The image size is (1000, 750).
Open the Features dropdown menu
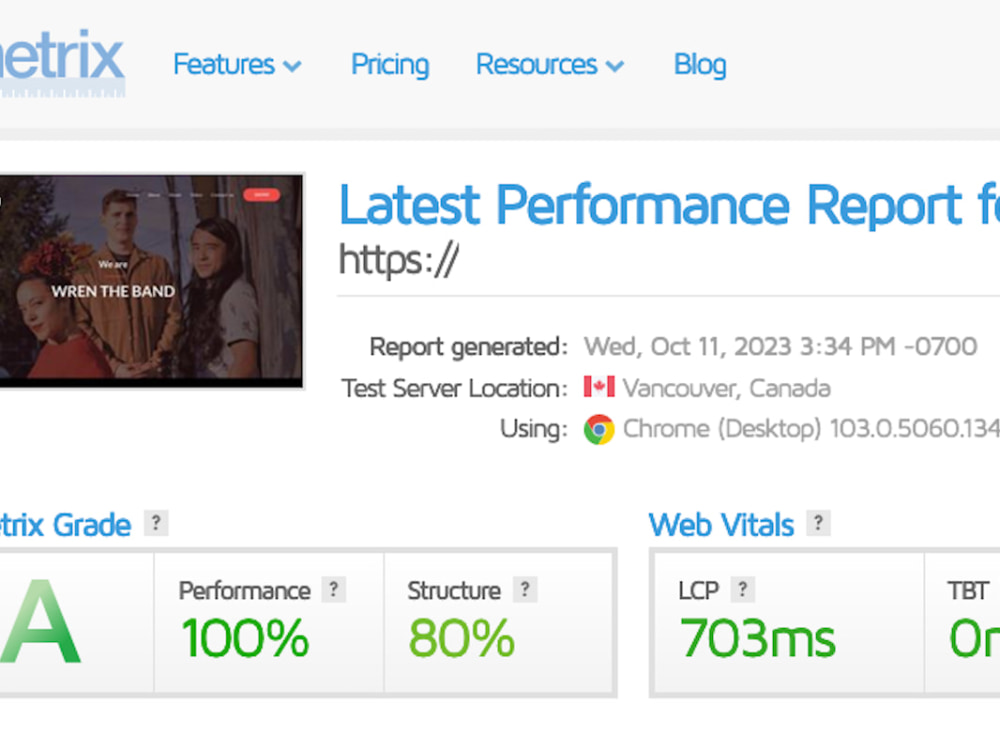point(237,64)
